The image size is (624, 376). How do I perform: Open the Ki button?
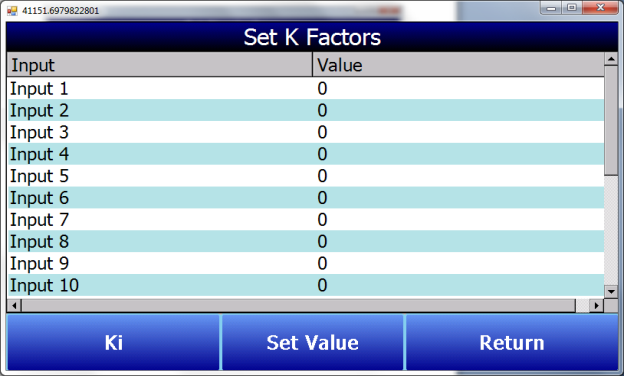coord(113,343)
